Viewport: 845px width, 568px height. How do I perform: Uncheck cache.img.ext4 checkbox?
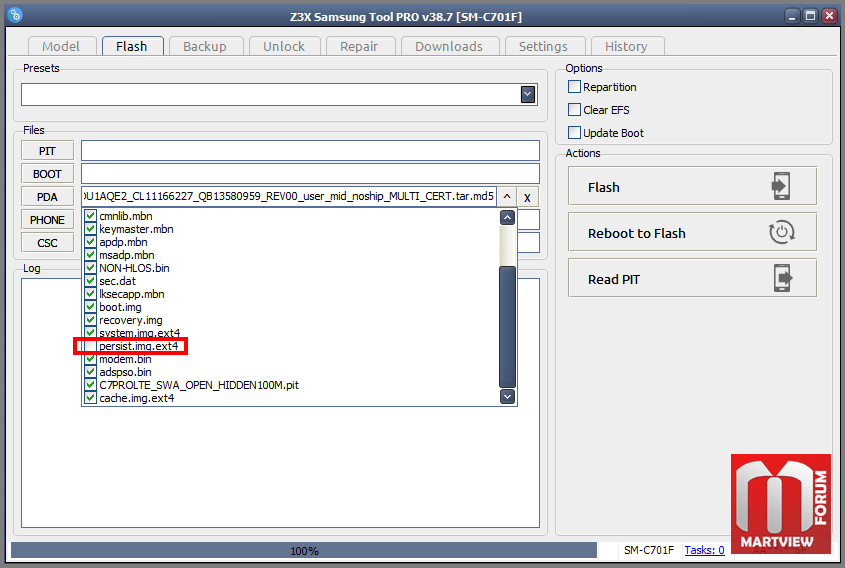pyautogui.click(x=91, y=398)
